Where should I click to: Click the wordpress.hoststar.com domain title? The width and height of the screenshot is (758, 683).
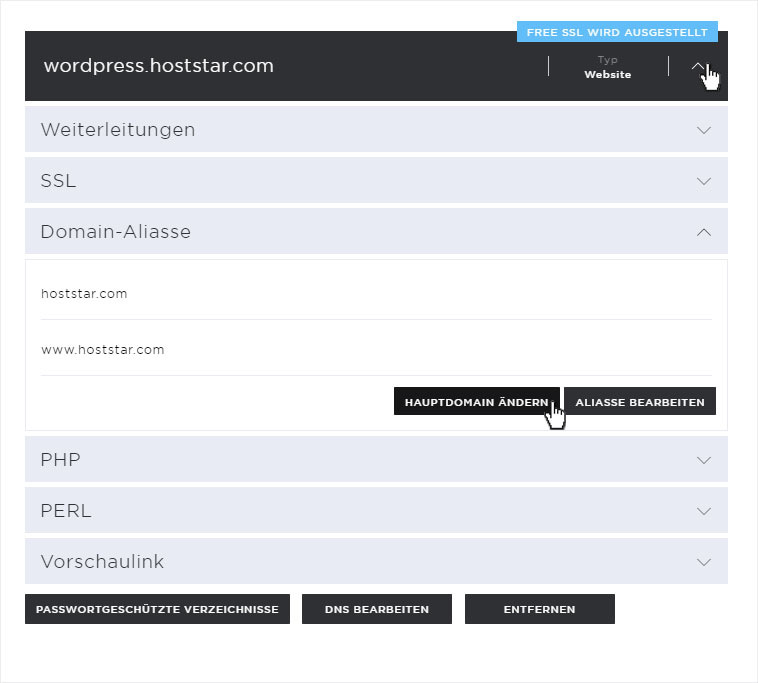pyautogui.click(x=159, y=66)
